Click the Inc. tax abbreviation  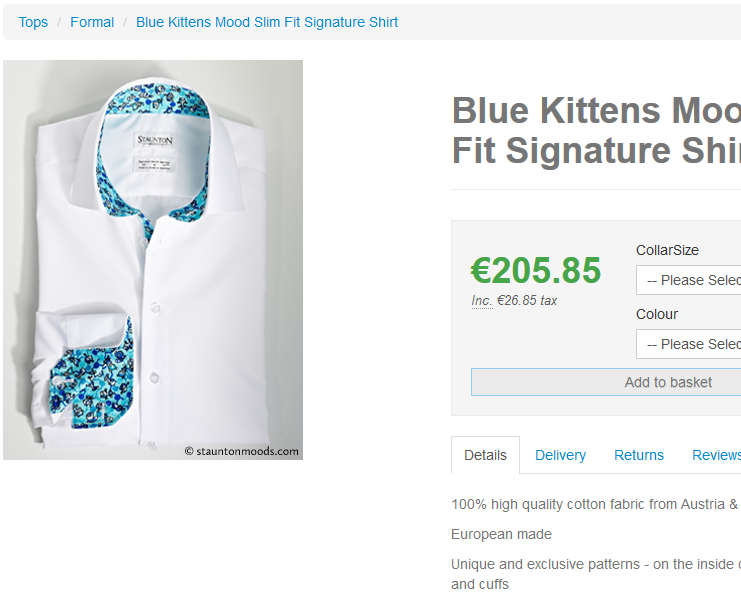482,301
